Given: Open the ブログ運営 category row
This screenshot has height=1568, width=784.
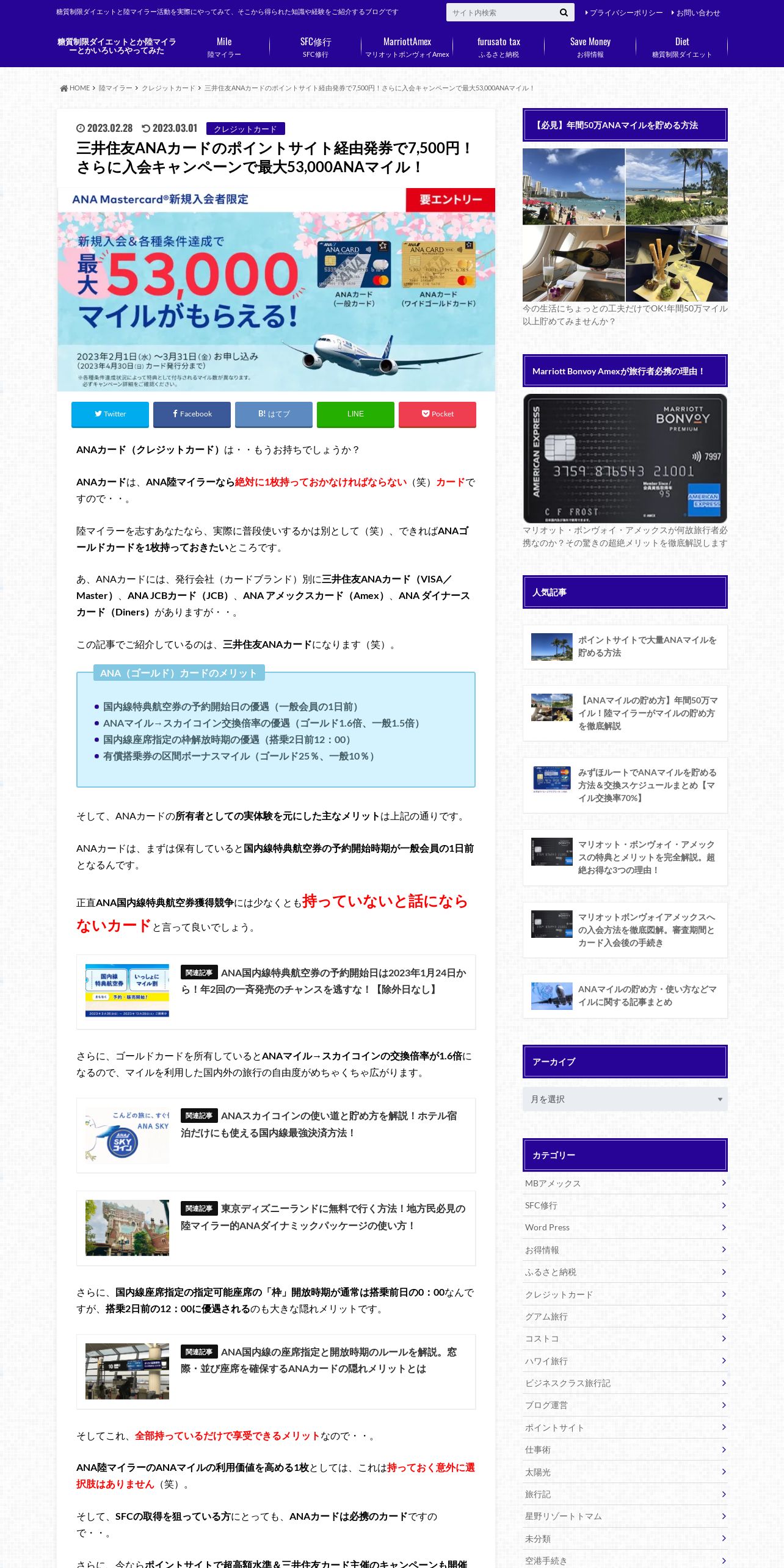Looking at the screenshot, I should pos(625,1405).
